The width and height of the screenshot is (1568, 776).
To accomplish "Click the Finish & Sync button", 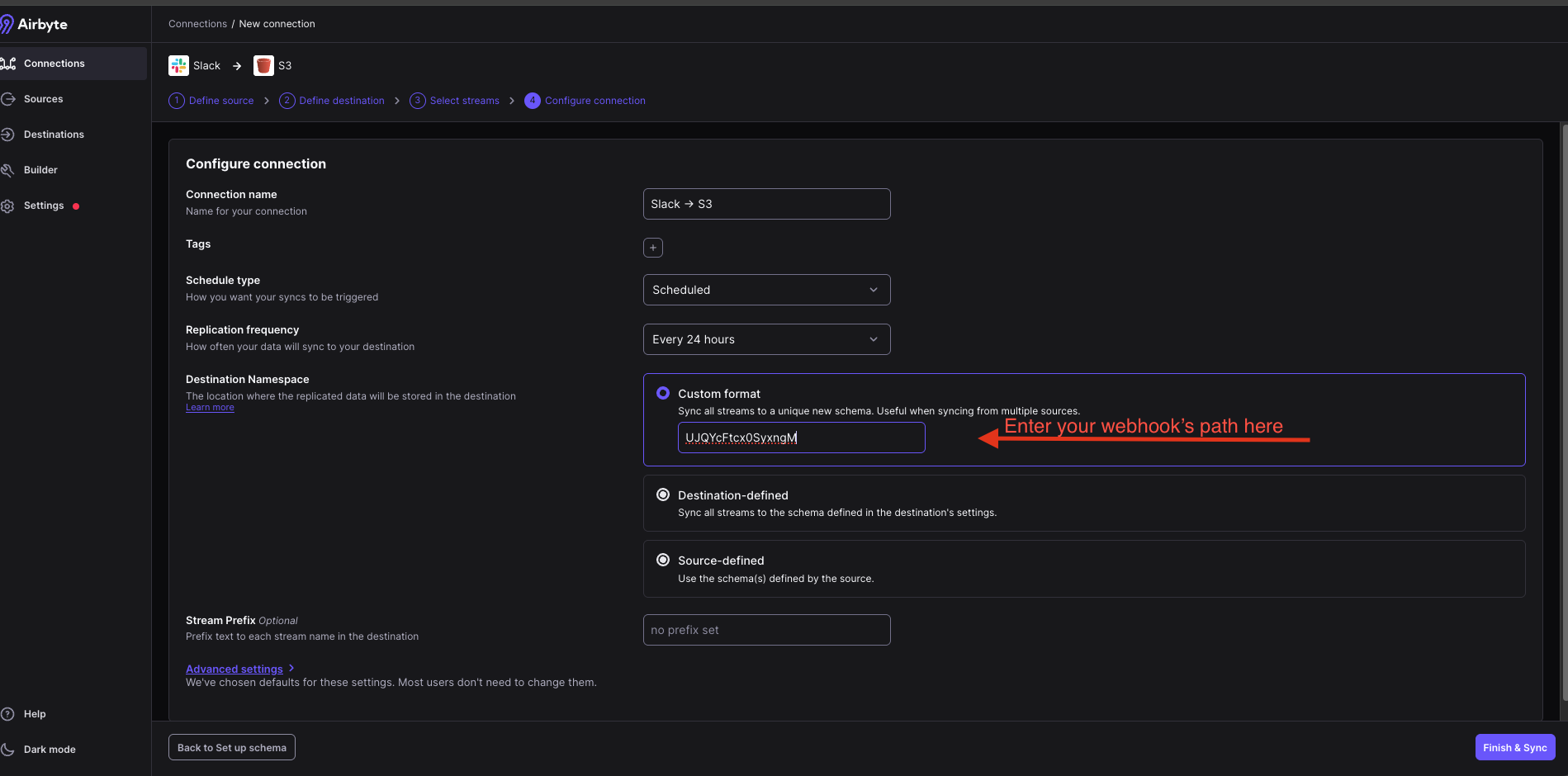I will point(1514,748).
